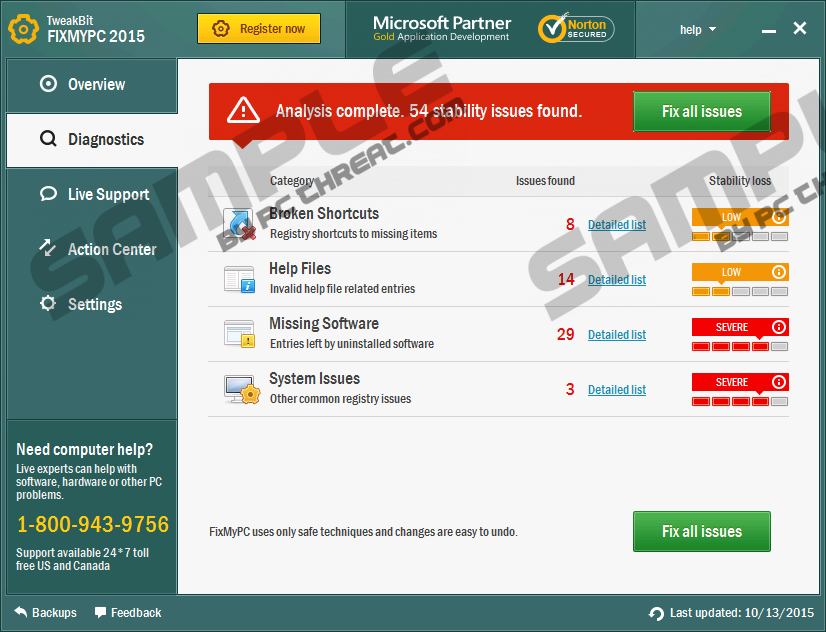Click the TweakBit gear logo icon
Image resolution: width=826 pixels, height=632 pixels.
23,28
